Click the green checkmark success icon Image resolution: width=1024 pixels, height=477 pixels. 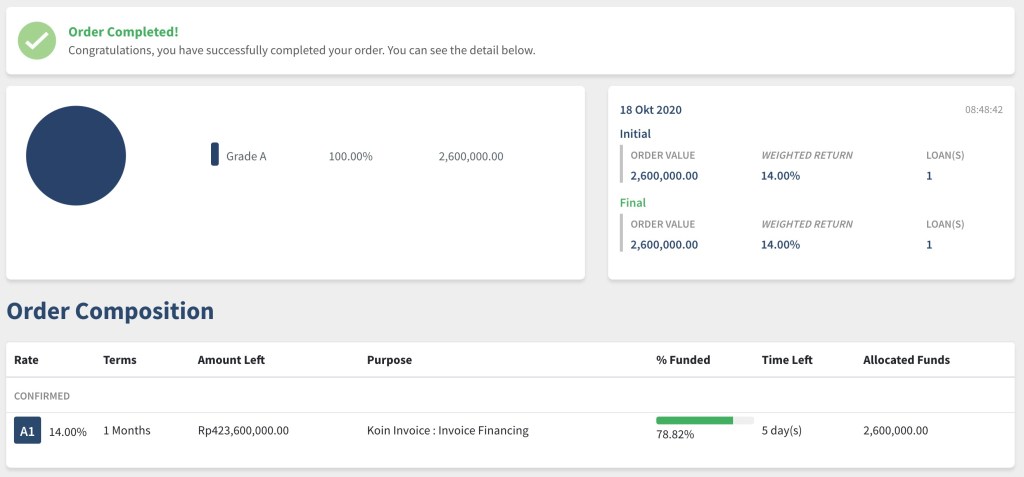click(37, 41)
